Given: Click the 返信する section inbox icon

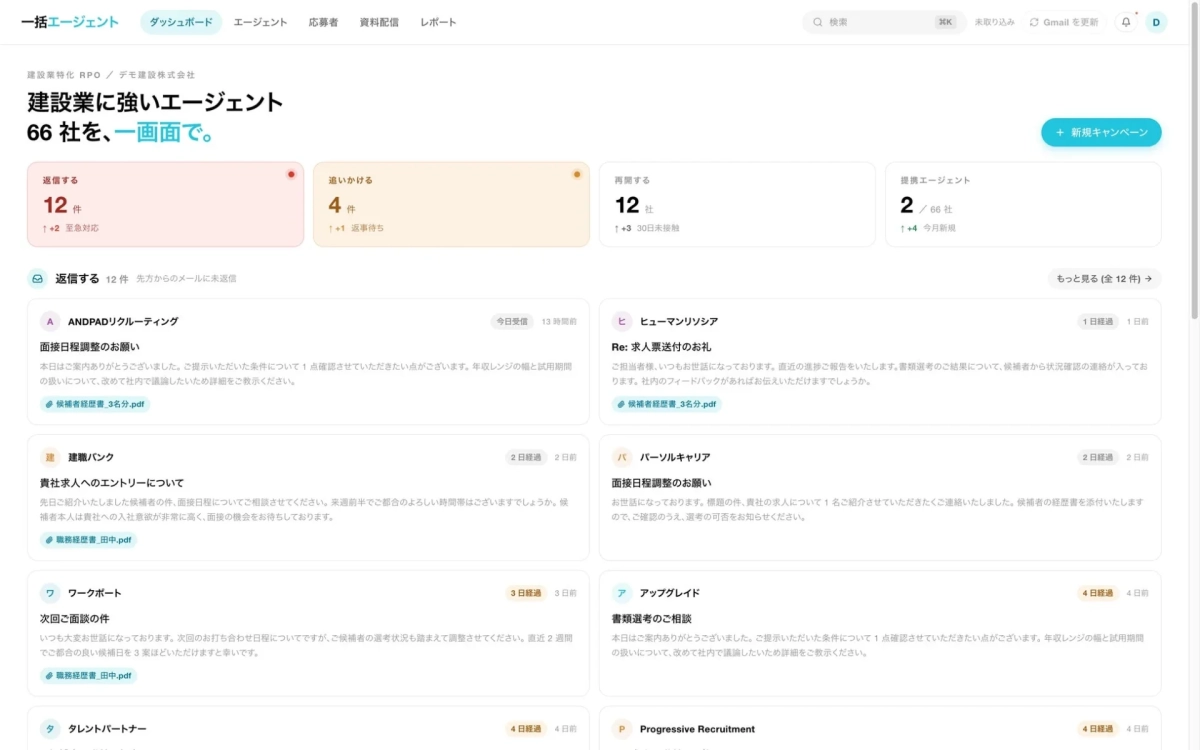Looking at the screenshot, I should tap(37, 279).
